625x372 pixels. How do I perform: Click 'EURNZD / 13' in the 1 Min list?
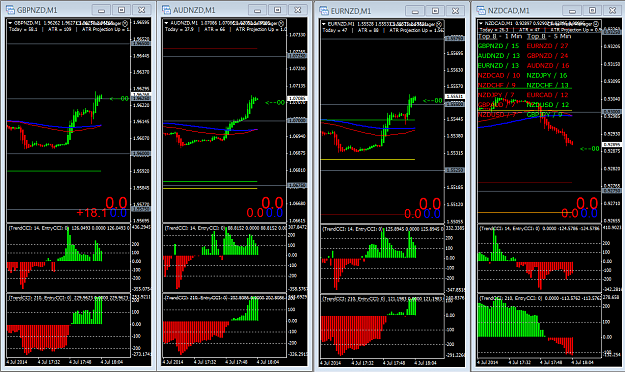[x=498, y=65]
